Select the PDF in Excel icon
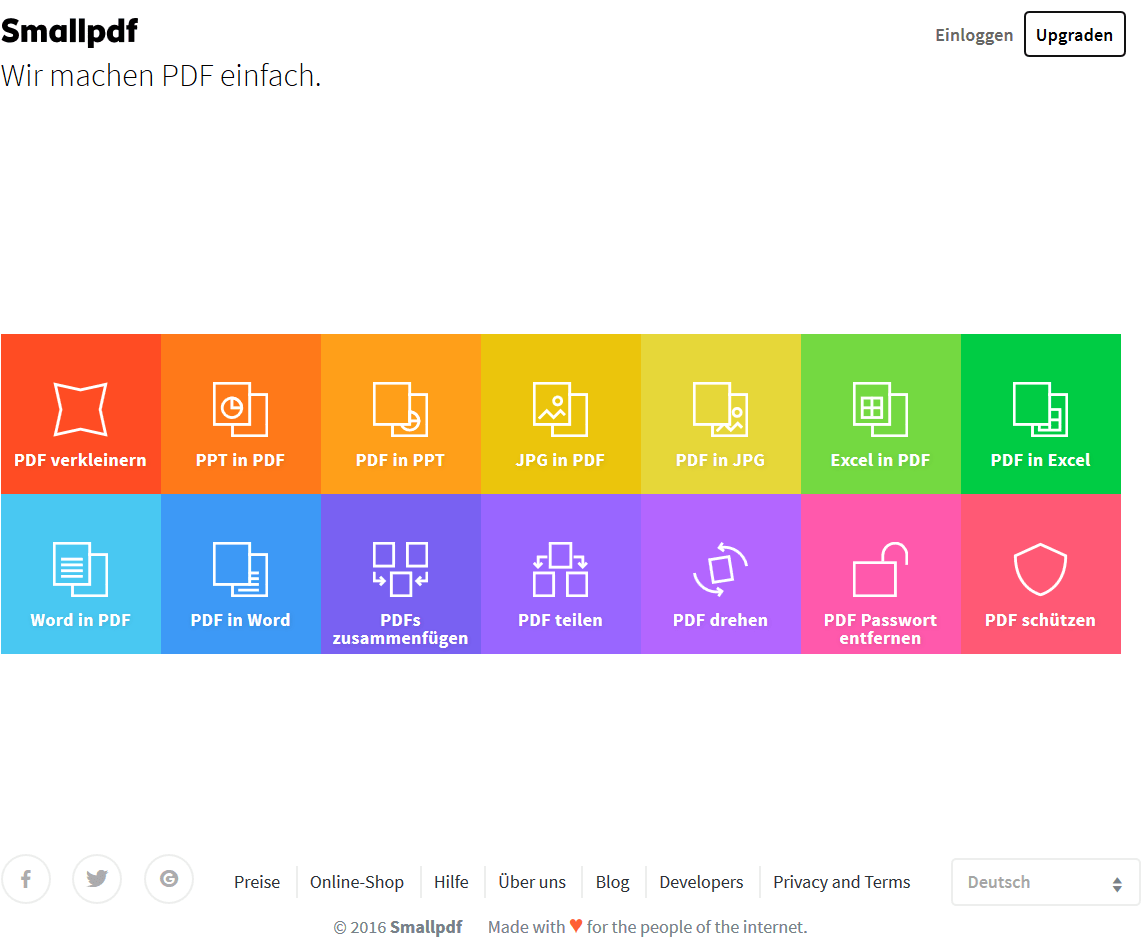1141x944 pixels. click(x=1041, y=409)
